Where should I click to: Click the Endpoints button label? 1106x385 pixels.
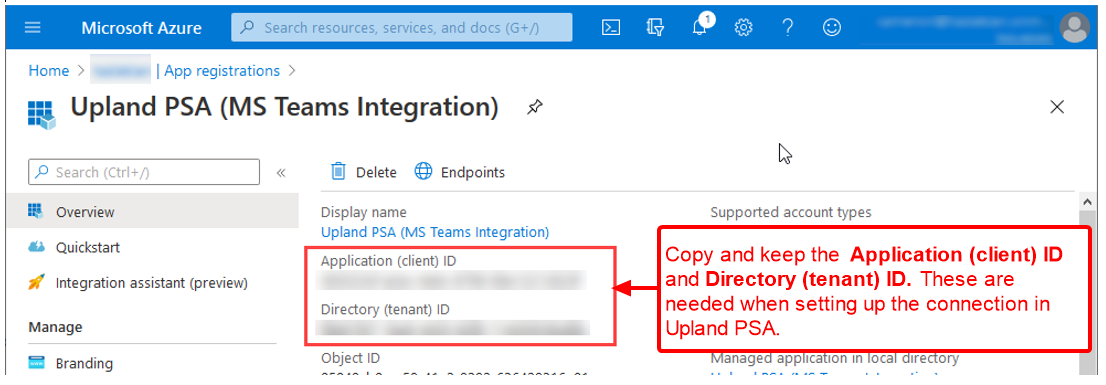tap(473, 172)
